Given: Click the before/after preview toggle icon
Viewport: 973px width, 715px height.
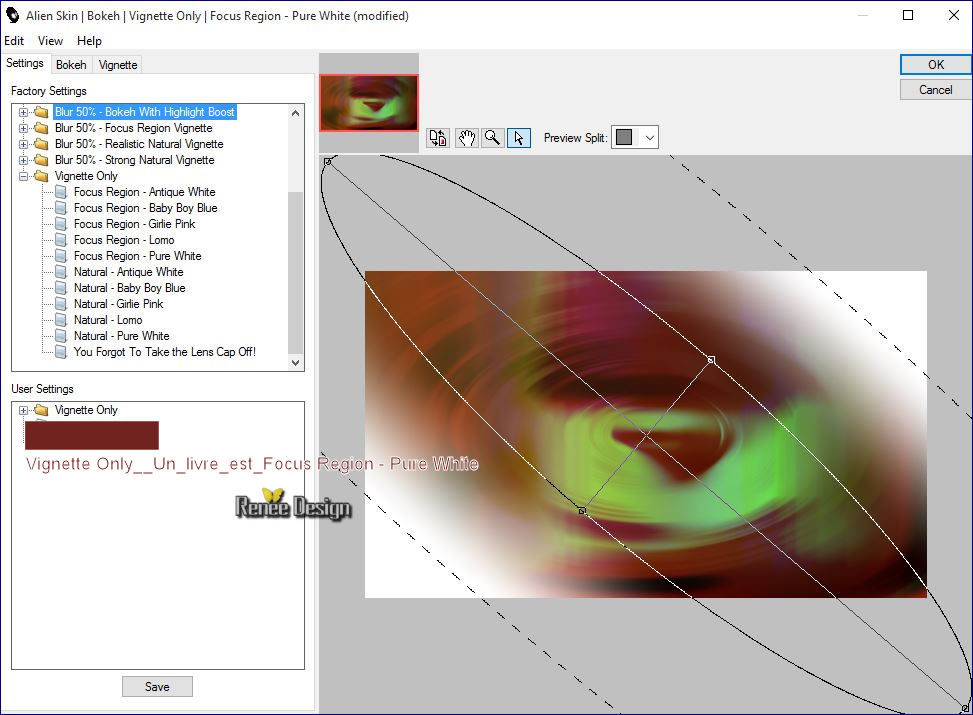Looking at the screenshot, I should coord(438,138).
